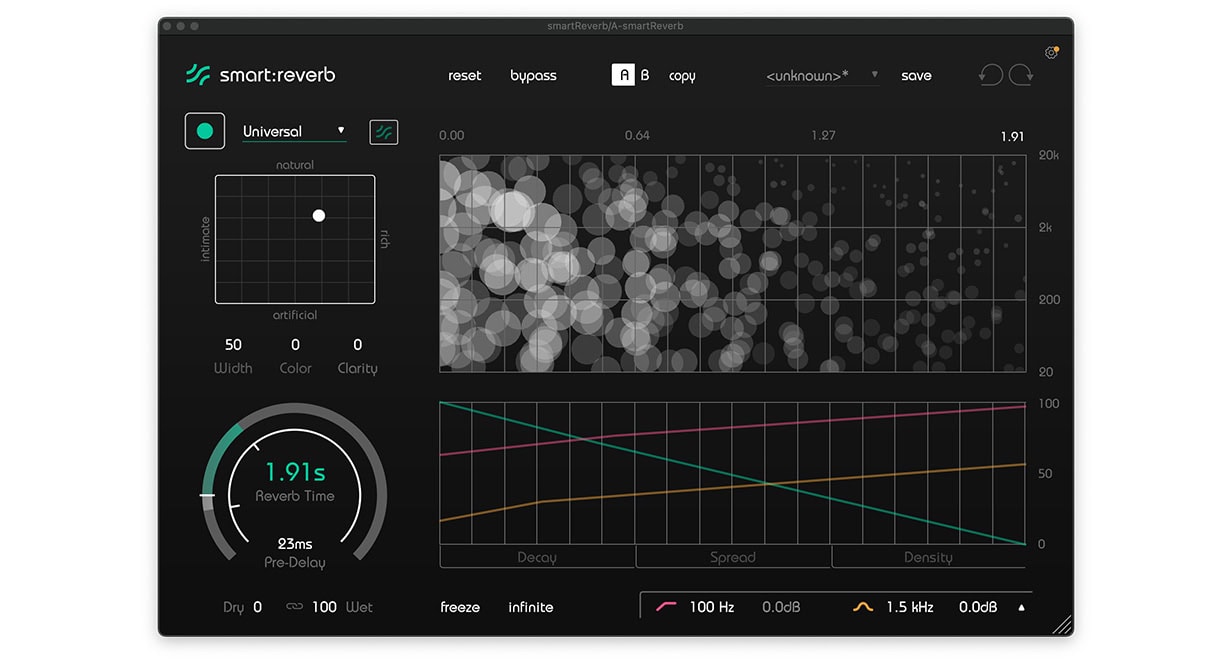
Task: Click the green learn record button
Action: [x=205, y=131]
